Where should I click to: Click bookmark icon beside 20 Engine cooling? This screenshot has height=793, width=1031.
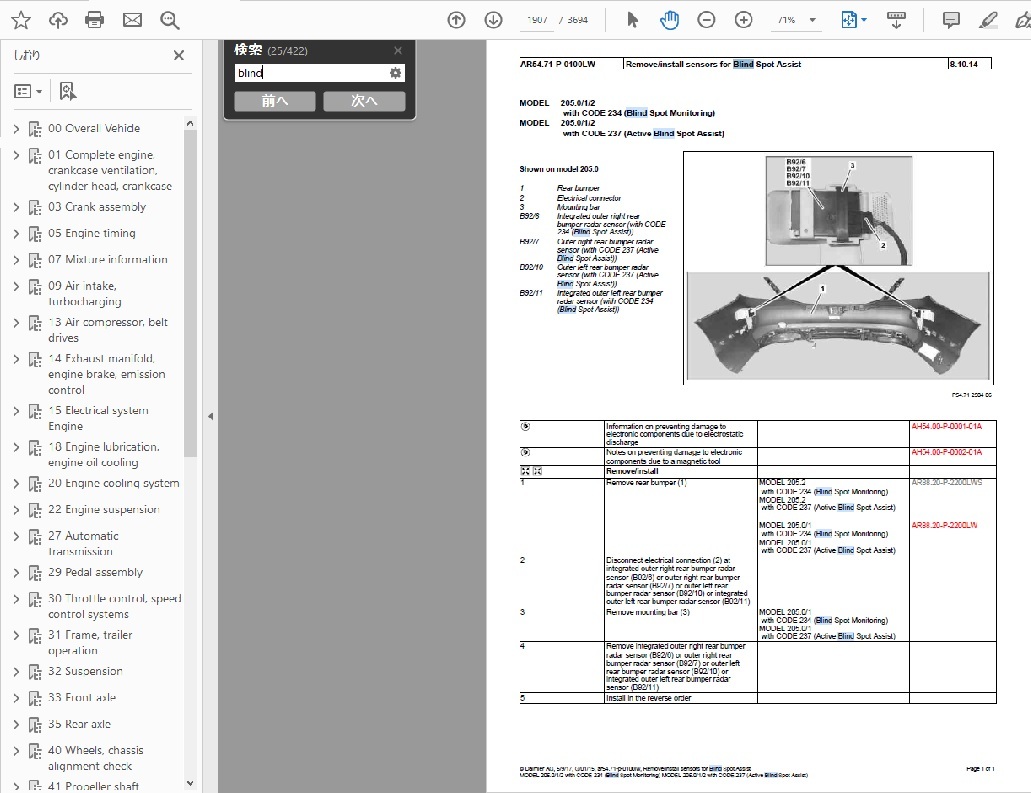coord(35,485)
